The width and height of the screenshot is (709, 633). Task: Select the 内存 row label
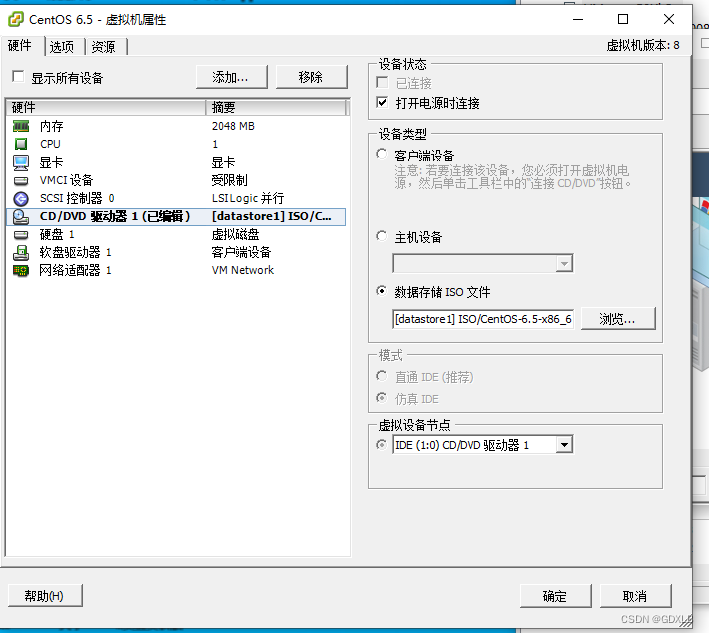(51, 126)
